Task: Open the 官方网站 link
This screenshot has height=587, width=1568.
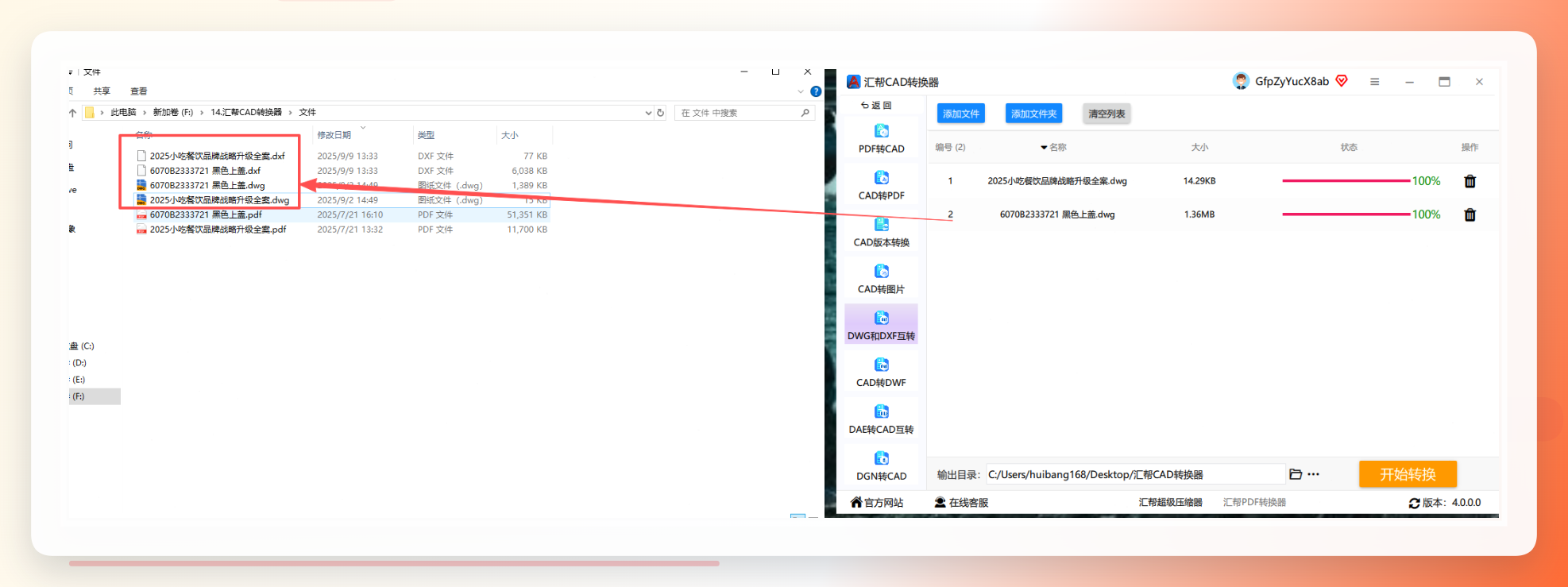Action: pos(877,503)
